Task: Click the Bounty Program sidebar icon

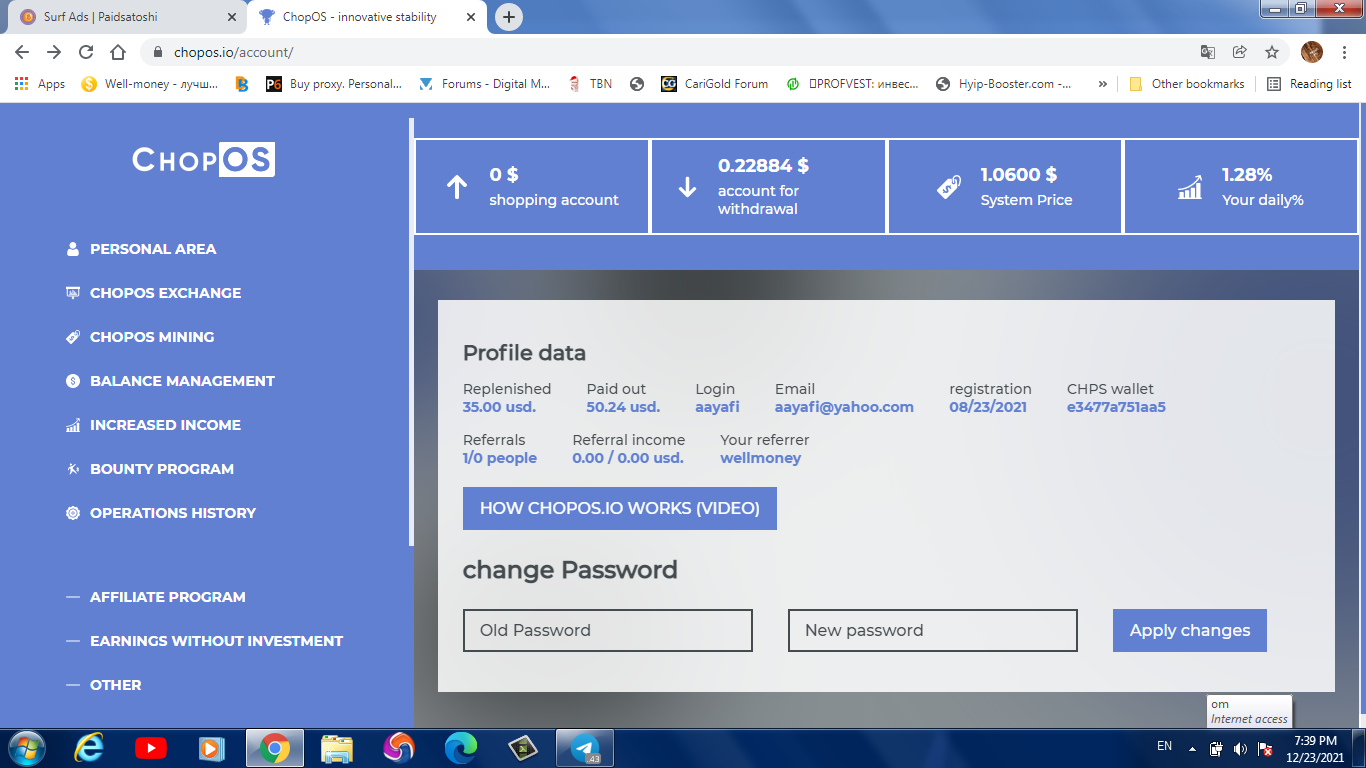Action: pyautogui.click(x=73, y=469)
